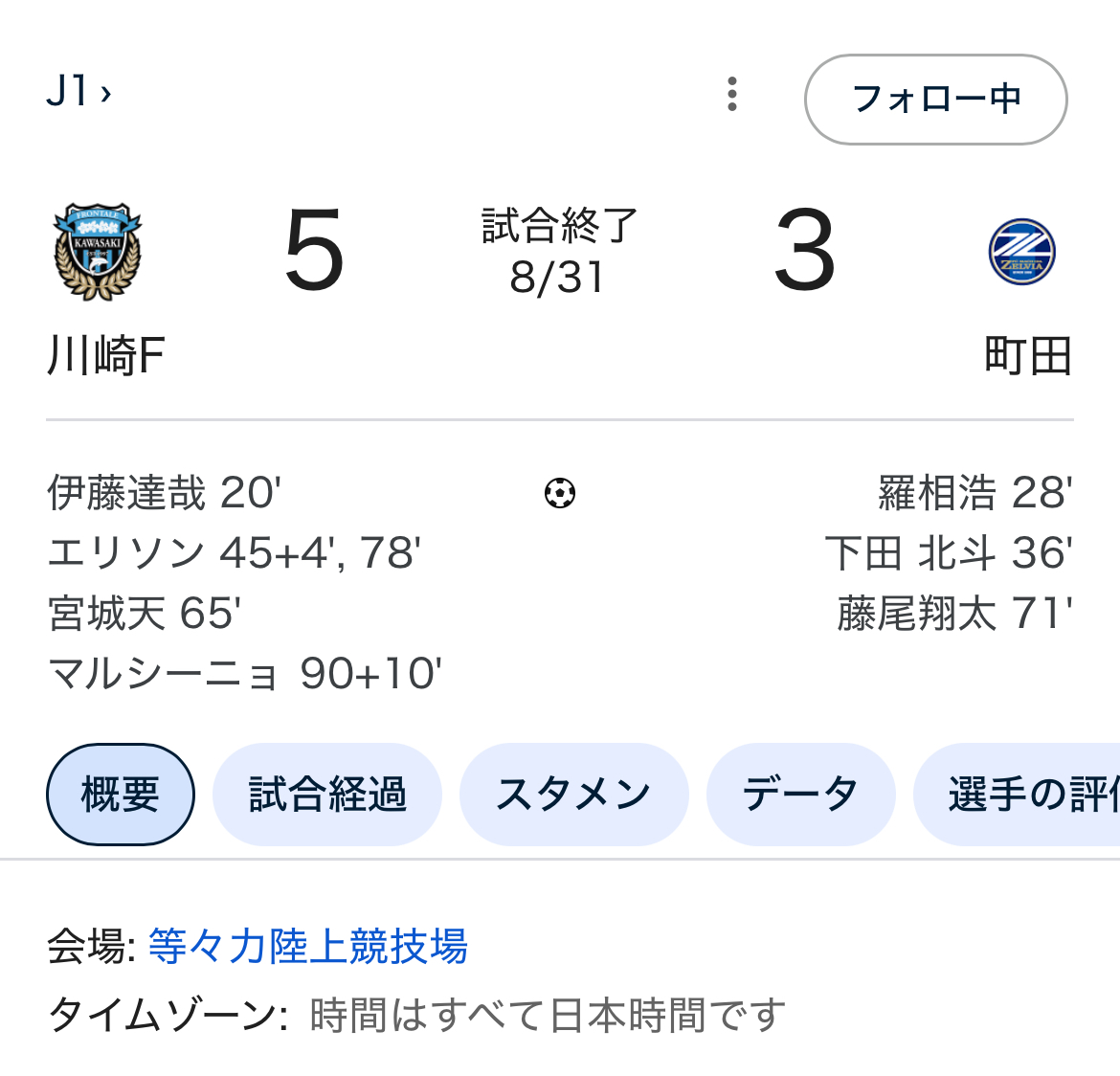Click the 川崎F team name
This screenshot has height=1076, width=1120.
pyautogui.click(x=106, y=357)
